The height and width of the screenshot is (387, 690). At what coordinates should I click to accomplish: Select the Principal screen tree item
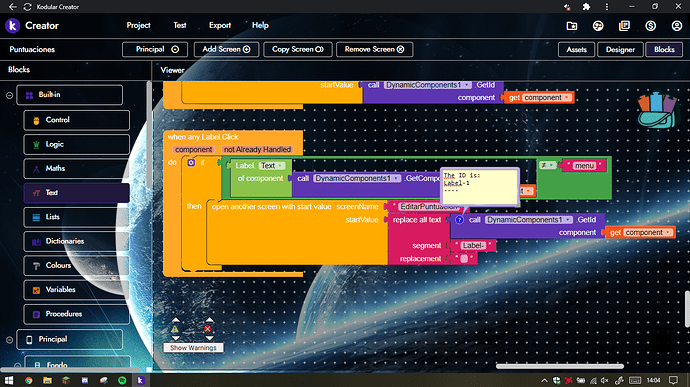(70, 339)
